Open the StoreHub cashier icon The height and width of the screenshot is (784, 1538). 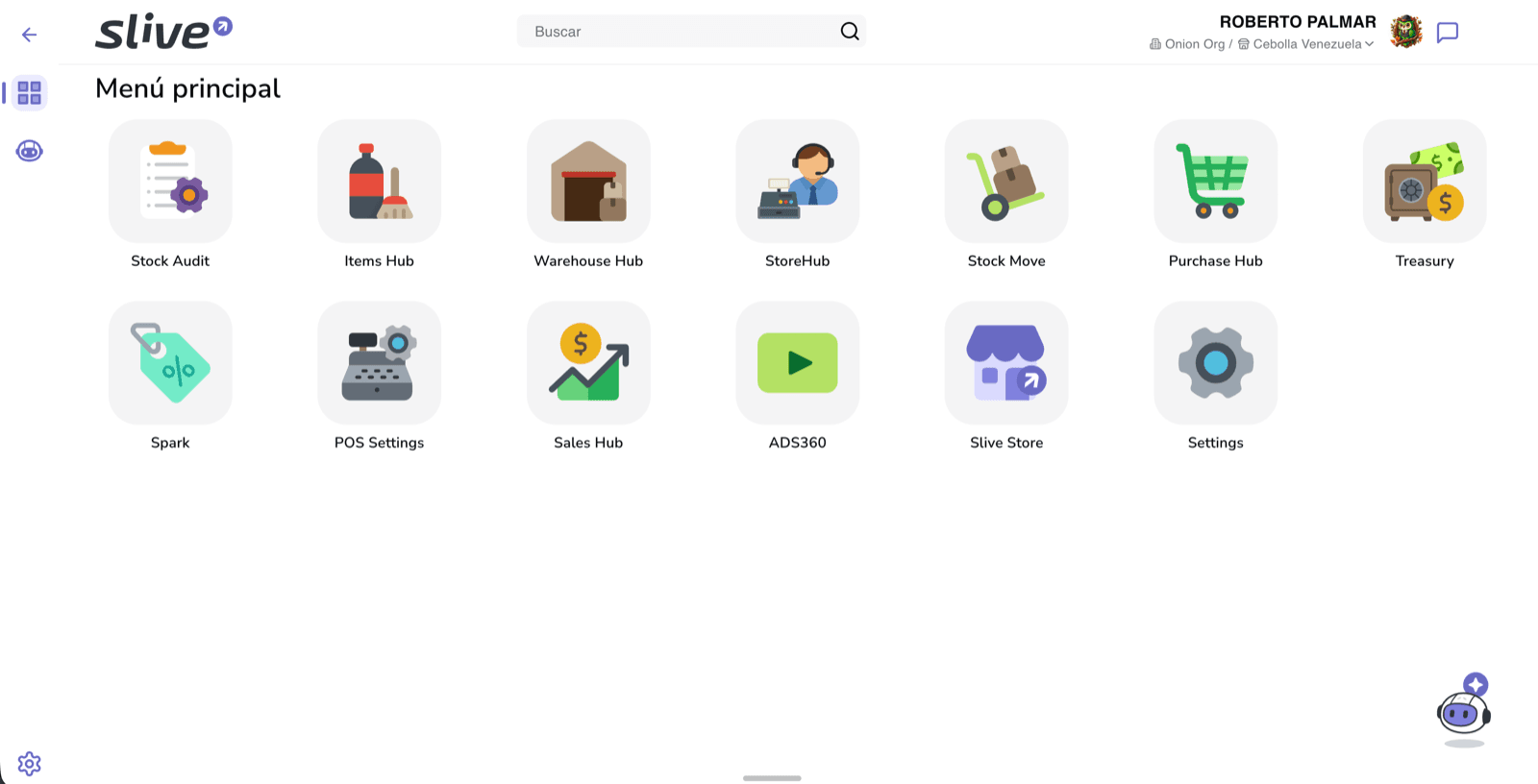[x=798, y=181]
